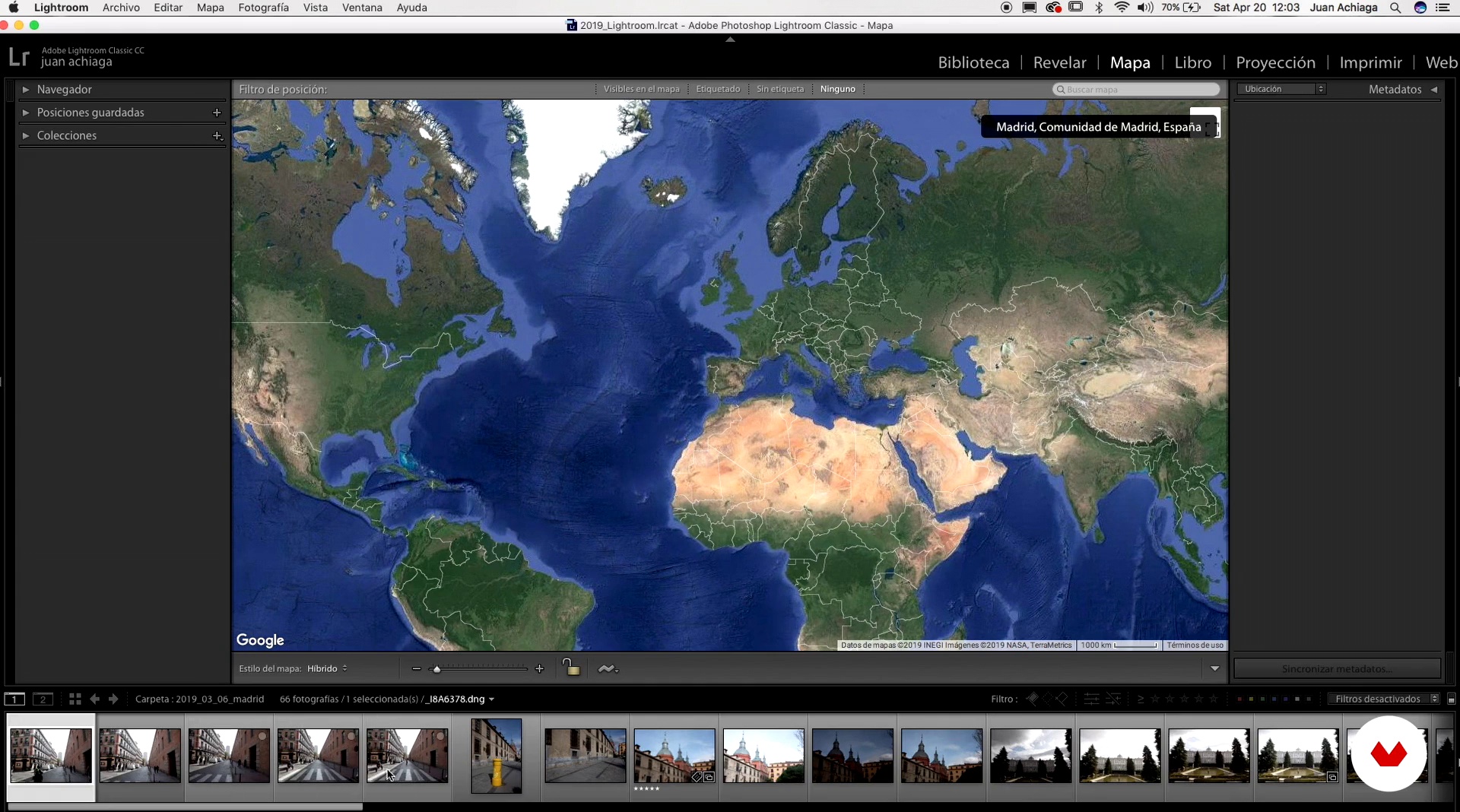Image resolution: width=1460 pixels, height=812 pixels.
Task: Open the macOS Notification Center icon
Action: pos(1443,8)
